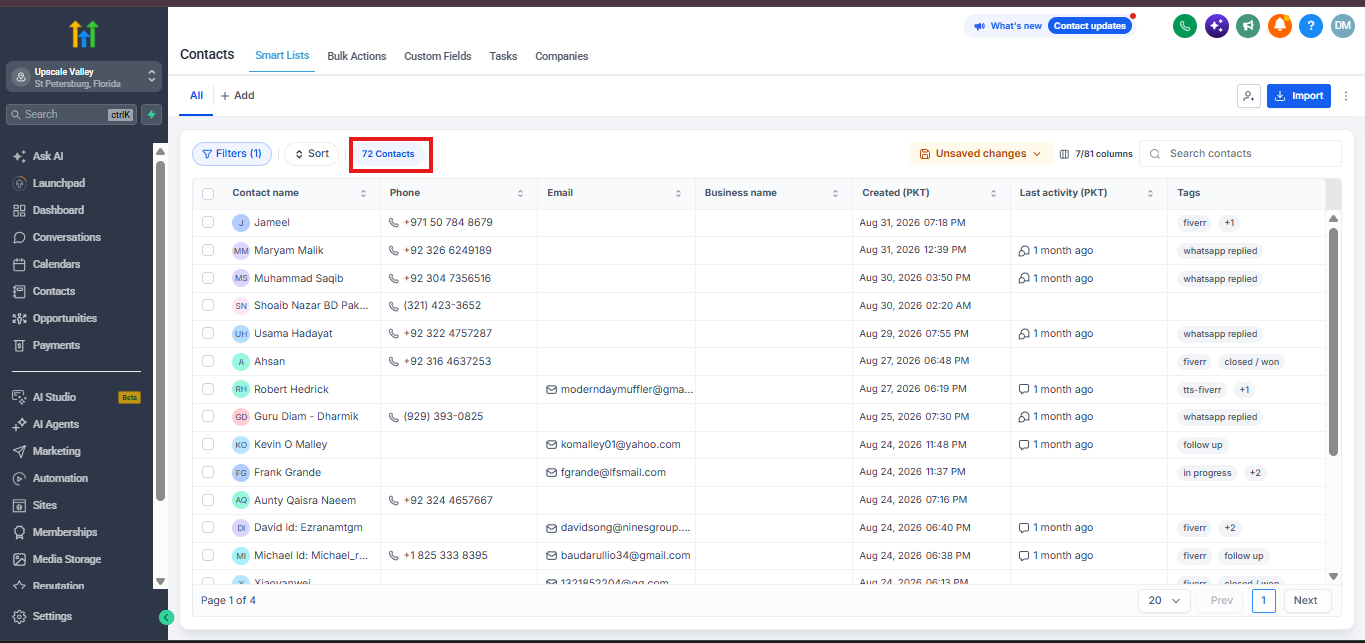1365x643 pixels.
Task: Open Automation in sidebar
Action: click(x=60, y=478)
